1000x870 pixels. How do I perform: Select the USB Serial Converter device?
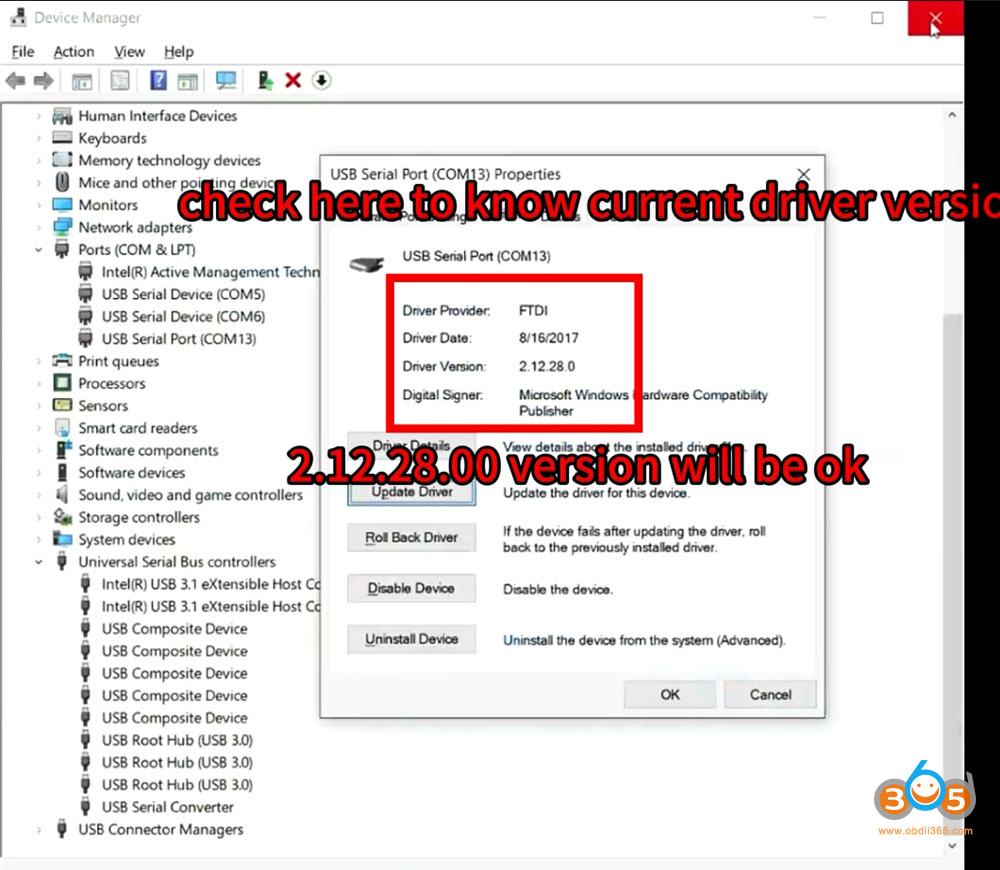coord(167,807)
